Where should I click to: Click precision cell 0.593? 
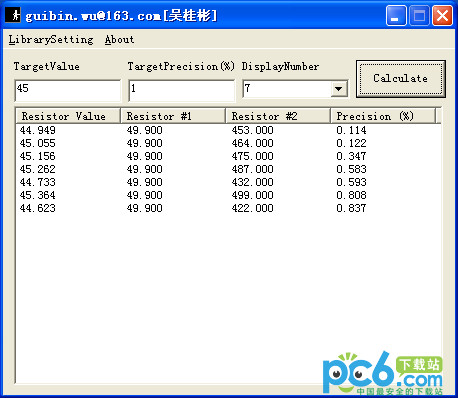(351, 182)
